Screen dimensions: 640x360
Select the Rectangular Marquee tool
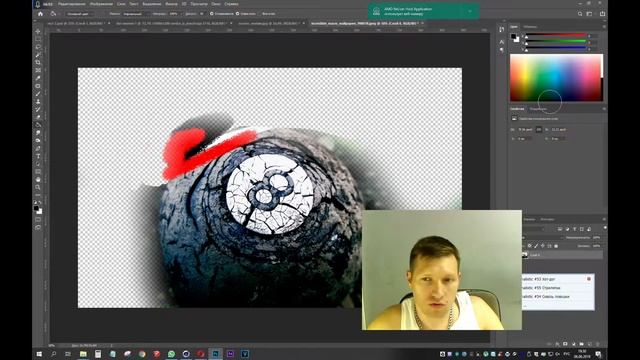(38, 39)
